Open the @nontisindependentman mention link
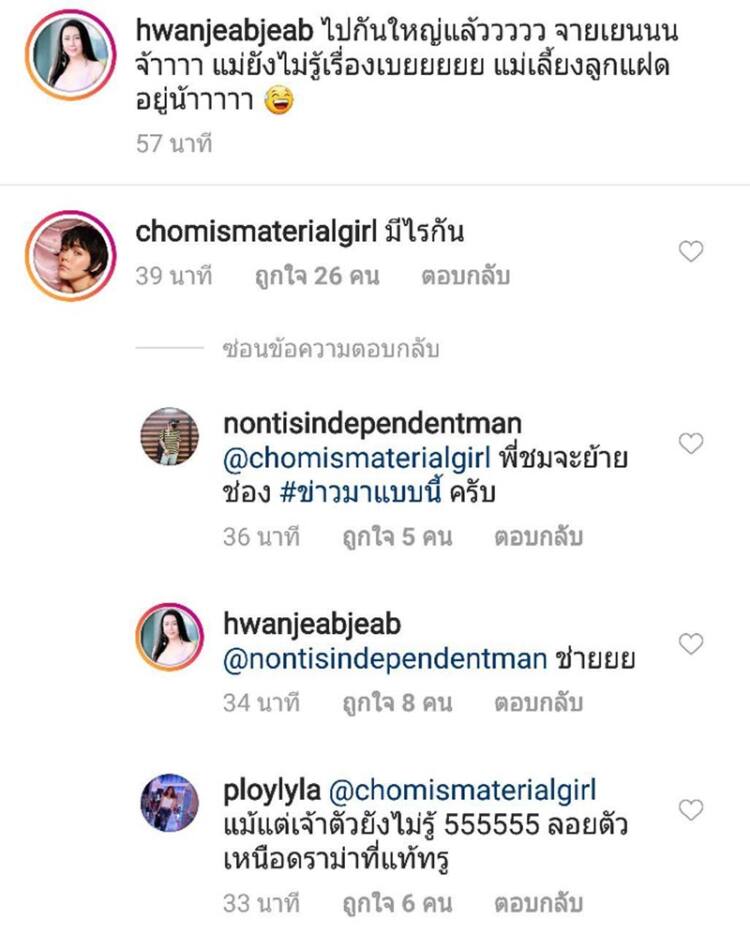 click(x=385, y=658)
